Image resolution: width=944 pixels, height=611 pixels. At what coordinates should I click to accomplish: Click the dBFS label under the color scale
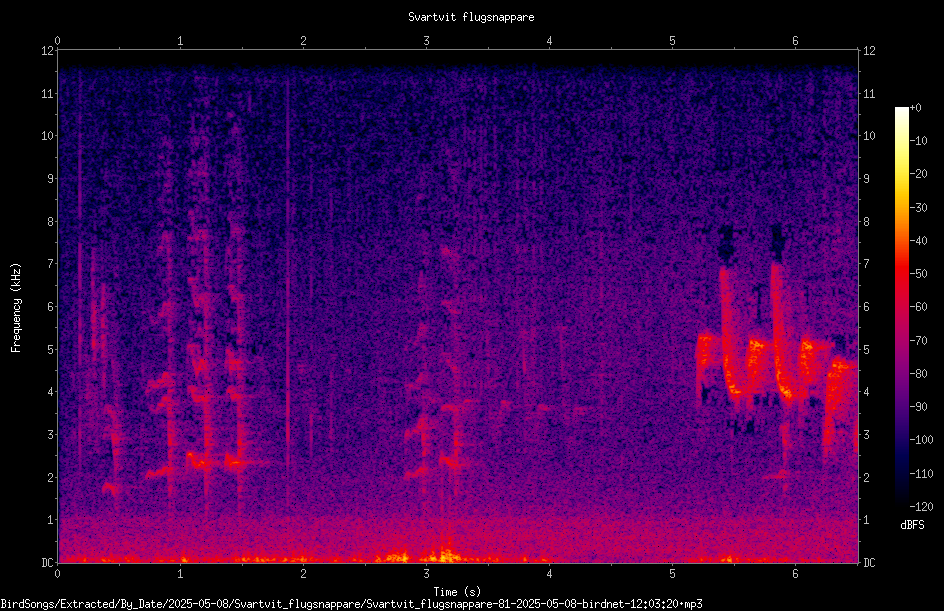(912, 525)
